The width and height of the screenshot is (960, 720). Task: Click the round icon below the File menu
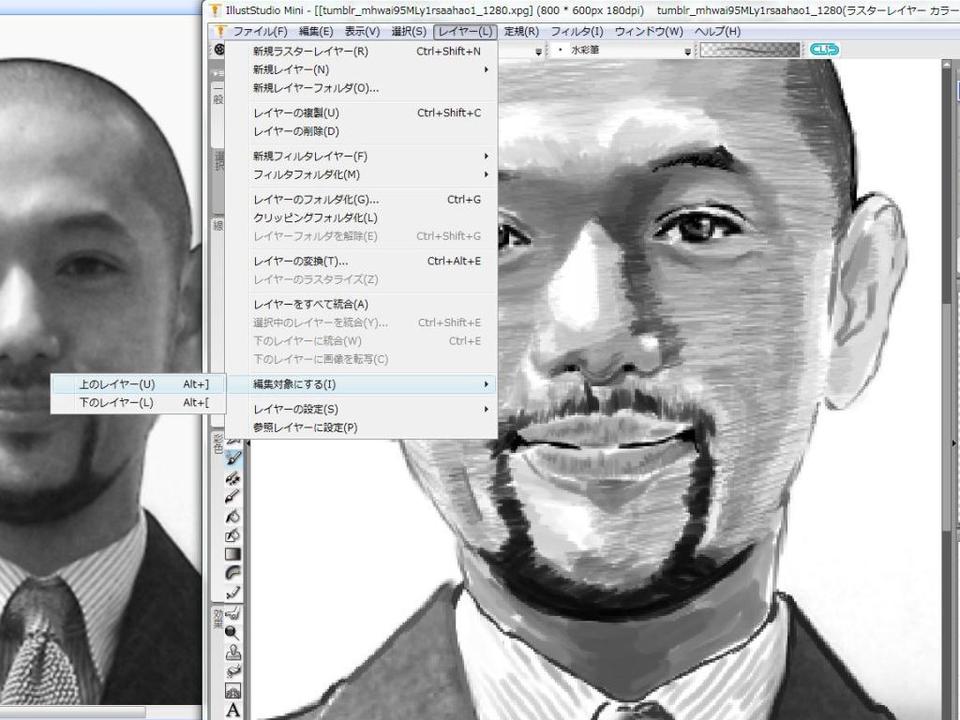click(x=219, y=50)
